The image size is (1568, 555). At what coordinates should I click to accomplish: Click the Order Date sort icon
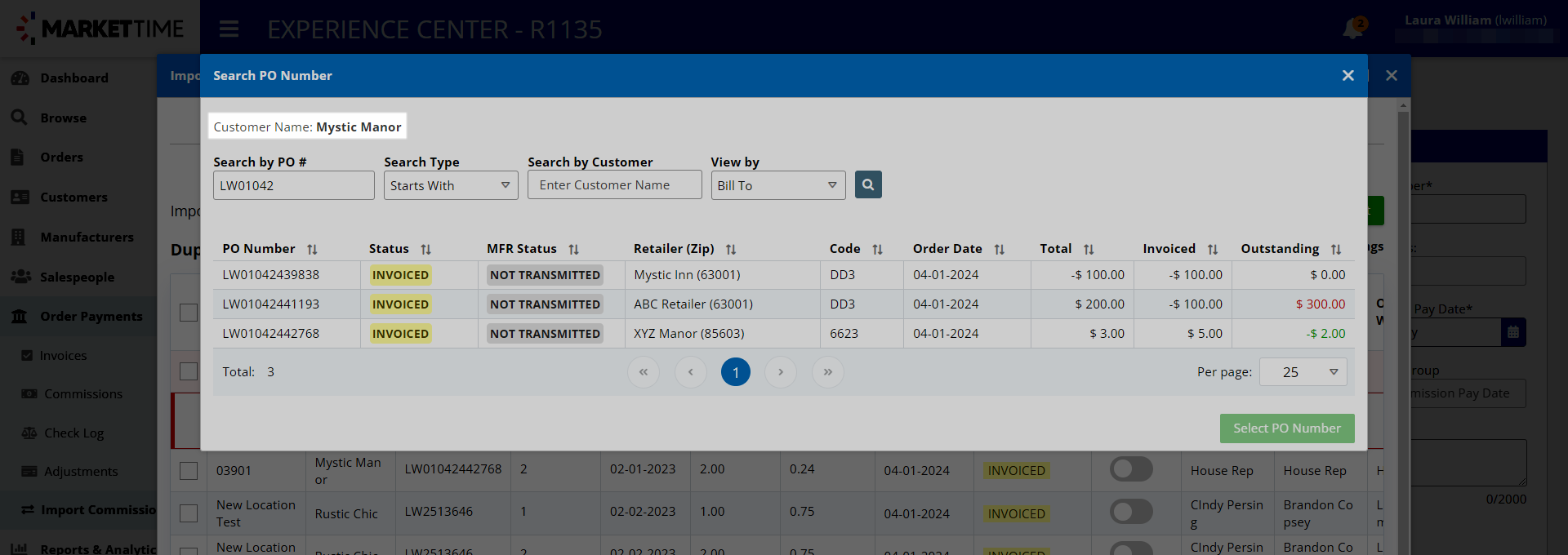click(1000, 250)
